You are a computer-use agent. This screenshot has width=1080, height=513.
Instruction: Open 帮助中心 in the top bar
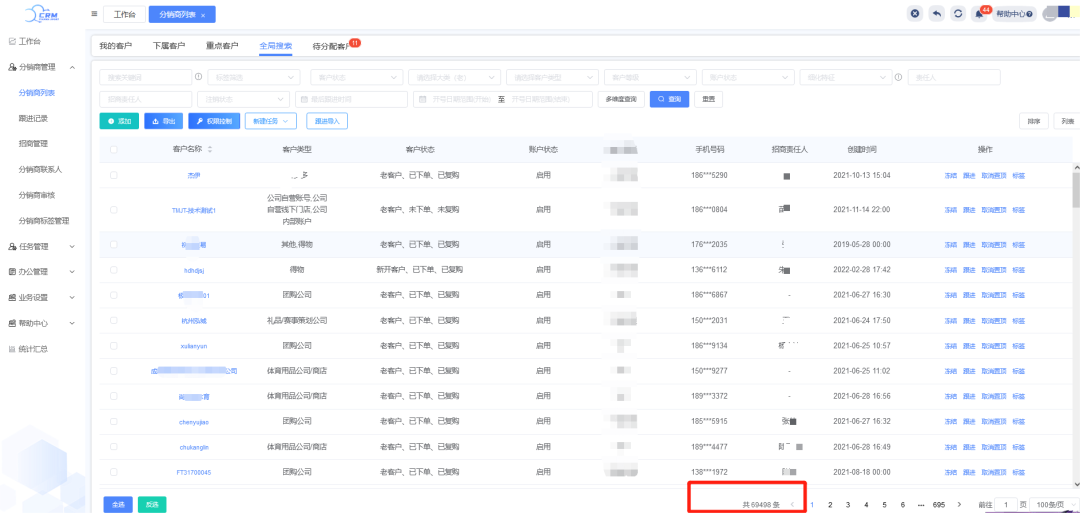[1014, 14]
